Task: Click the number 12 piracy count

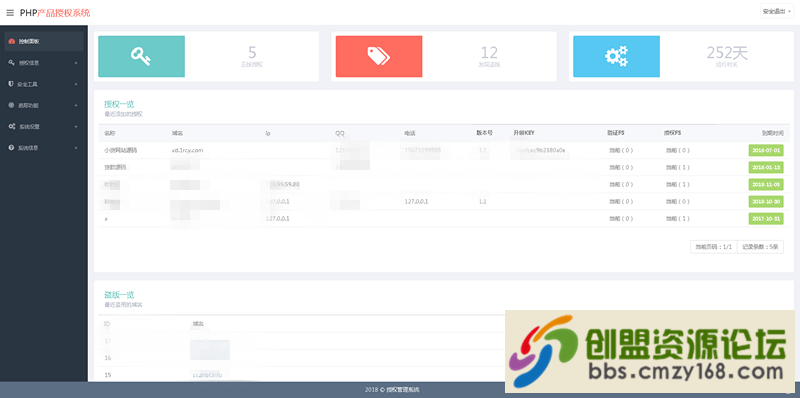Action: tap(489, 52)
